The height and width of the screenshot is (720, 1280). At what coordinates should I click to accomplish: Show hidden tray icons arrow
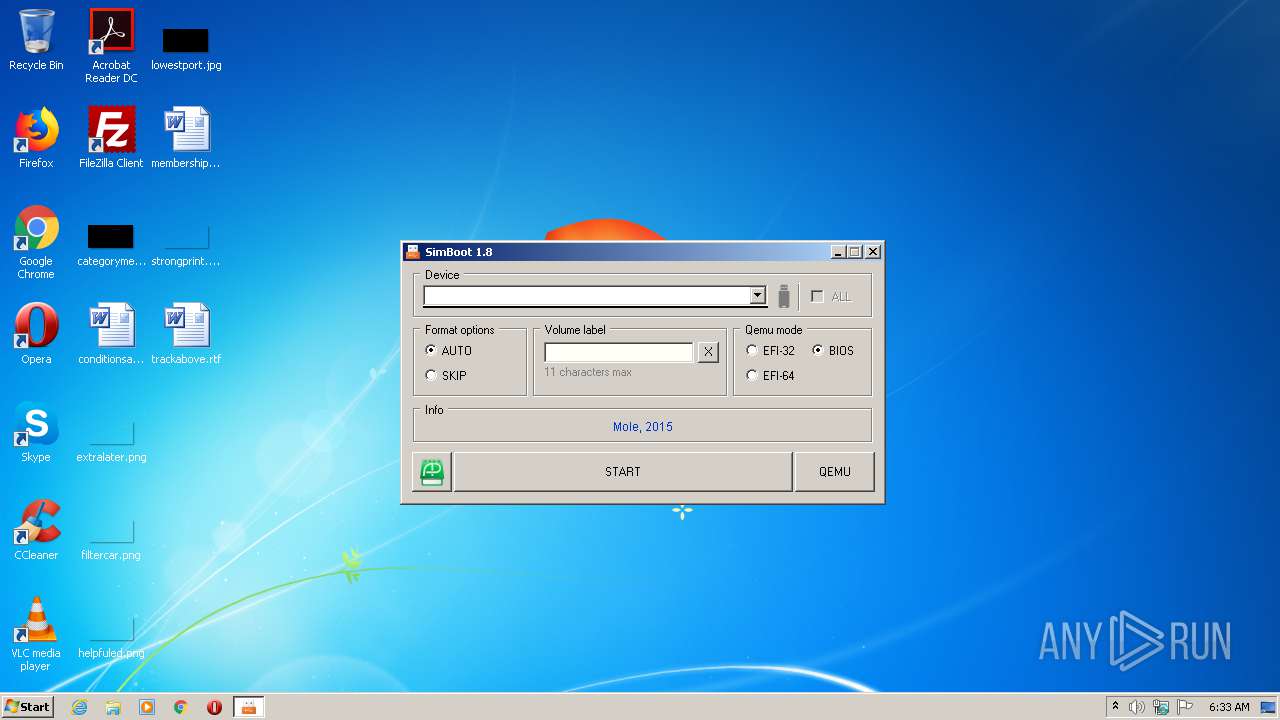tap(1115, 707)
